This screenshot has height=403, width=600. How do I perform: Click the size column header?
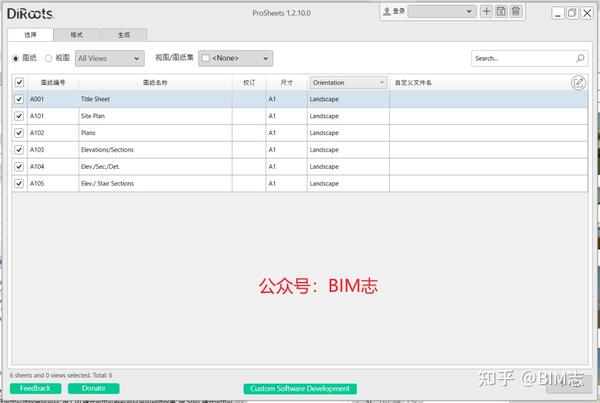(286, 82)
